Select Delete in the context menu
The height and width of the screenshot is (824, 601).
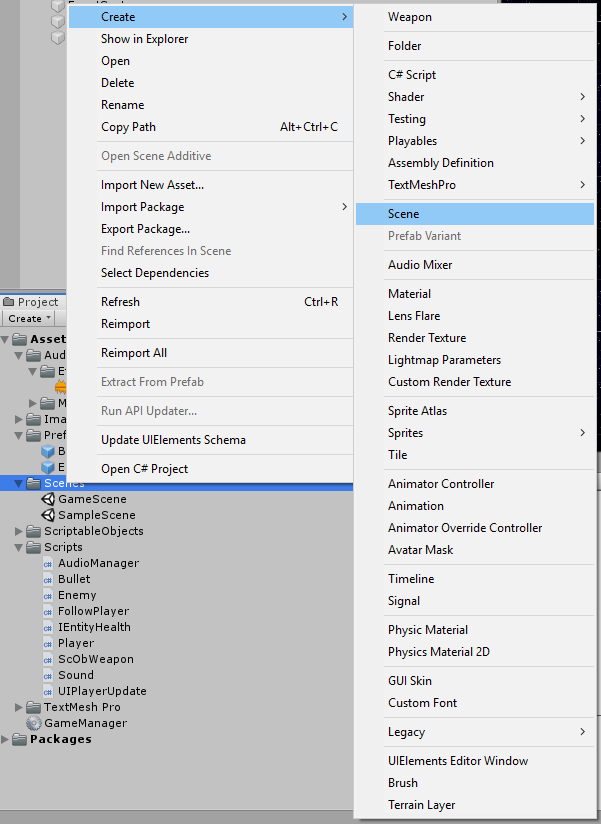pos(211,83)
